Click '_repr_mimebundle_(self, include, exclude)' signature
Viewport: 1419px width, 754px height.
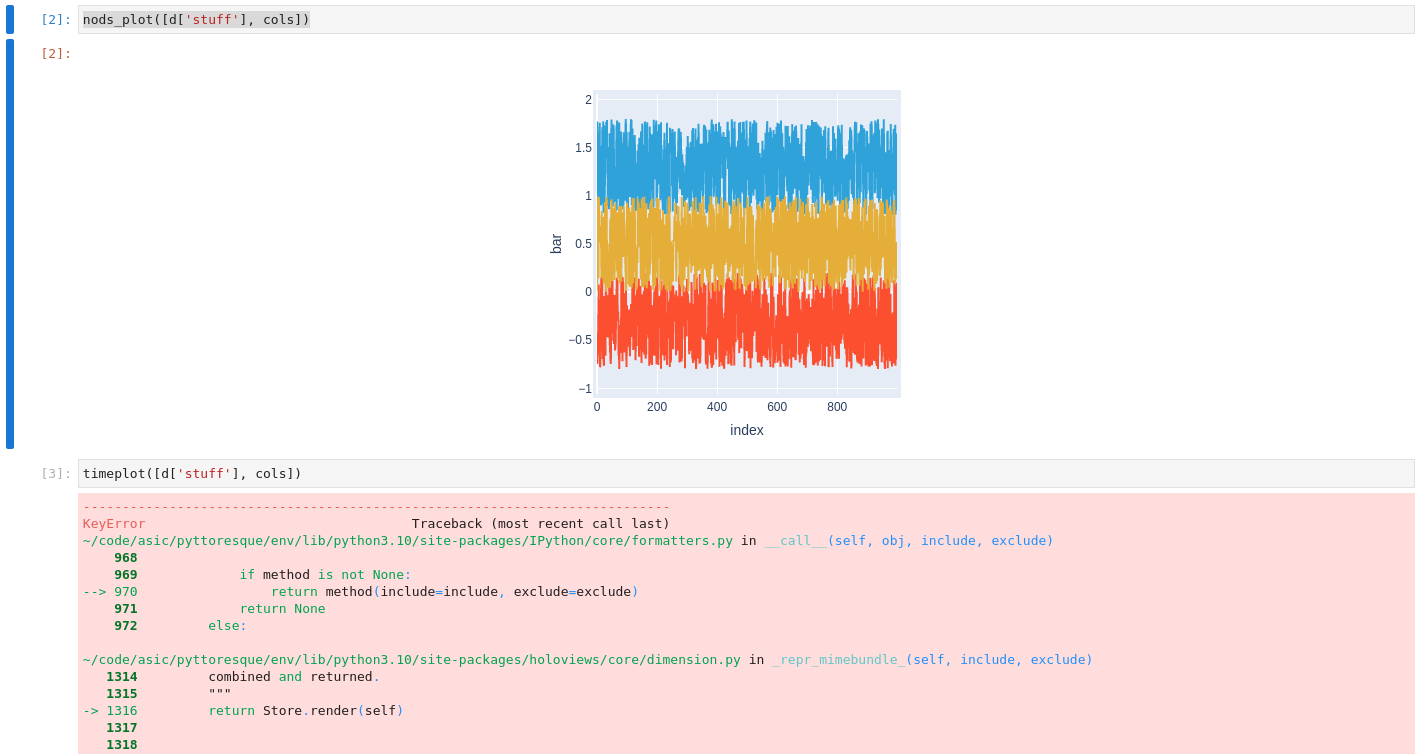click(x=932, y=659)
